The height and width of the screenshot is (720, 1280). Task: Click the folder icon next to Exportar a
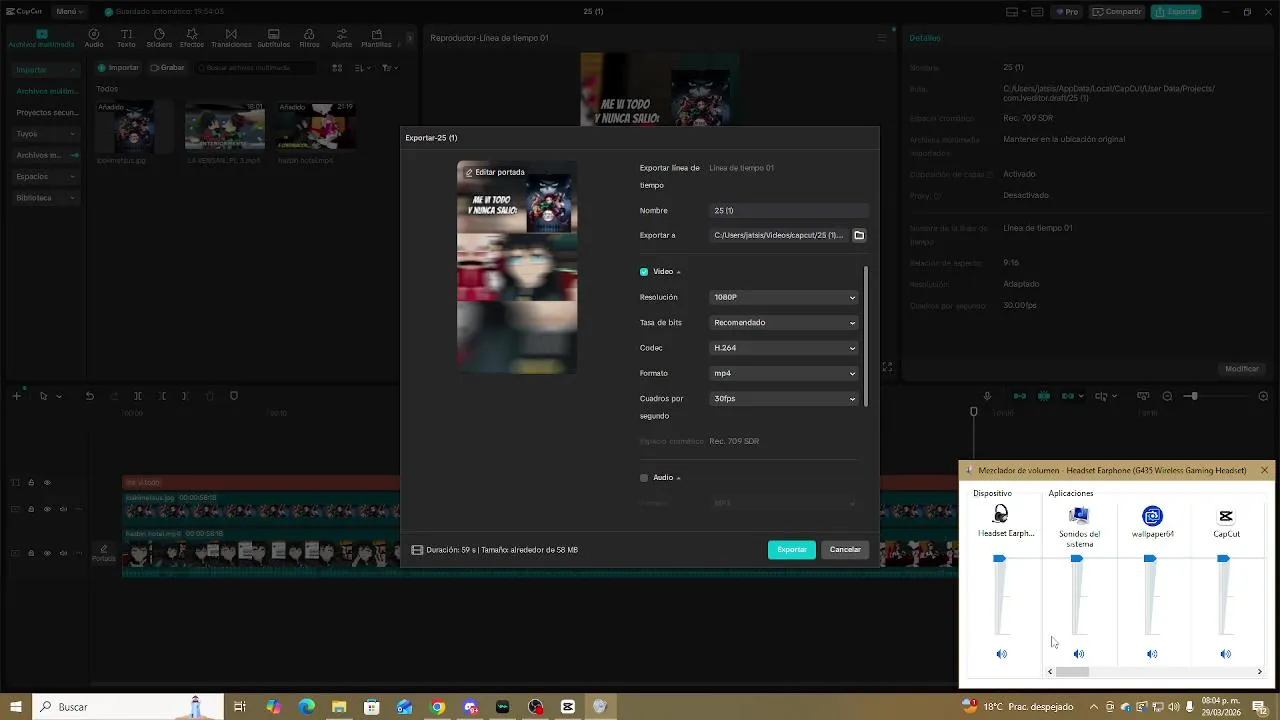pos(859,235)
